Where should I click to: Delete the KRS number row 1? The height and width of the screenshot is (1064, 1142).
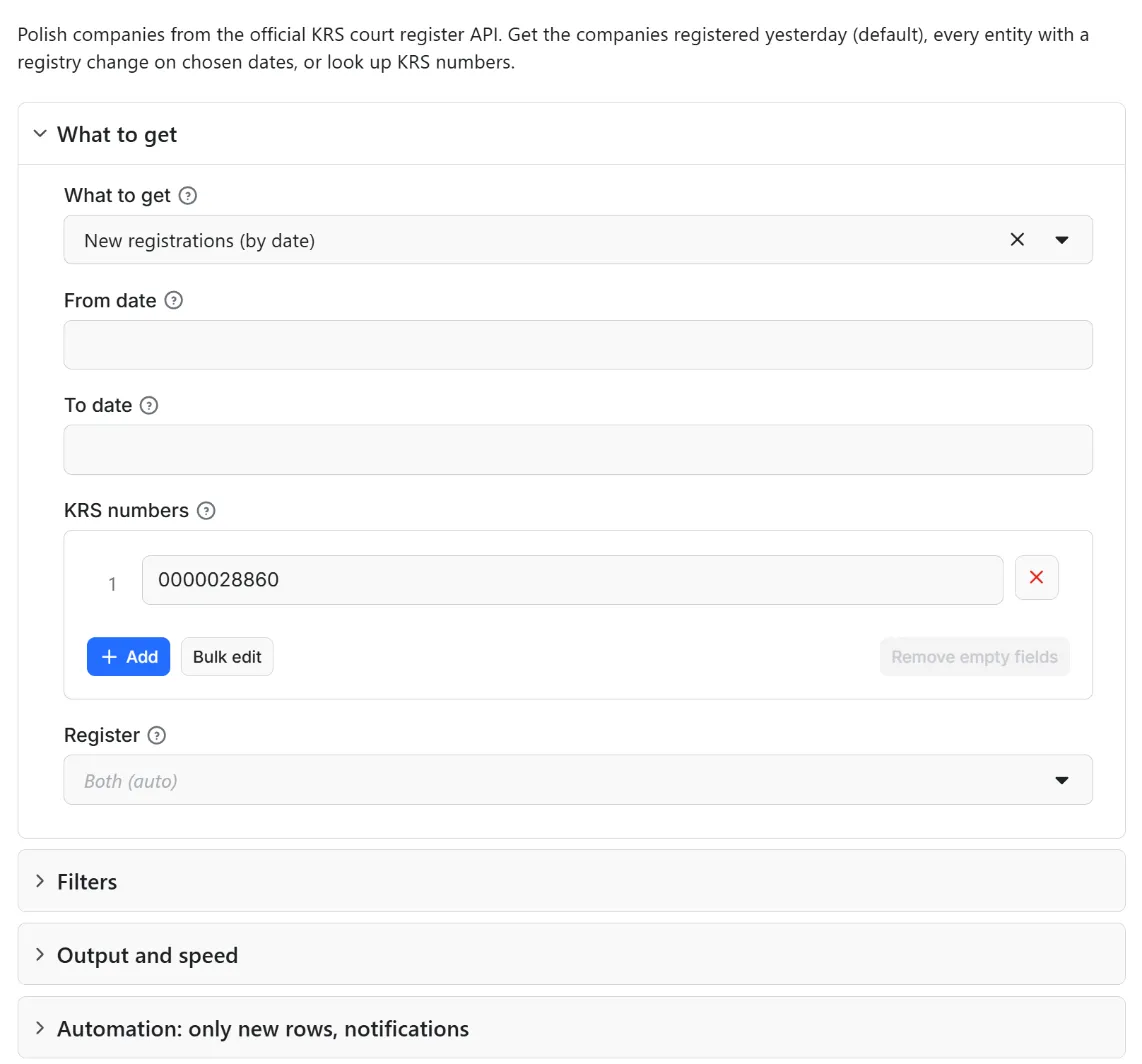[x=1036, y=578]
